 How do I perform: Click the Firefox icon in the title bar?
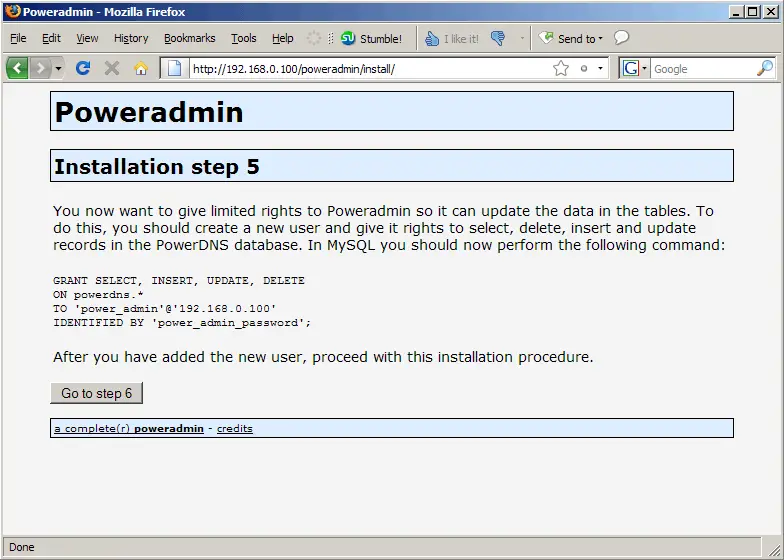13,11
